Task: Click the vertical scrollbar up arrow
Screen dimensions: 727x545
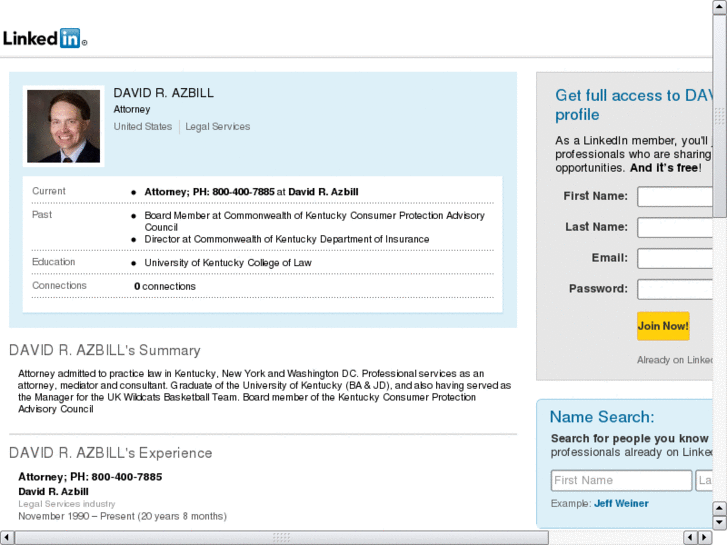Action: tap(720, 7)
